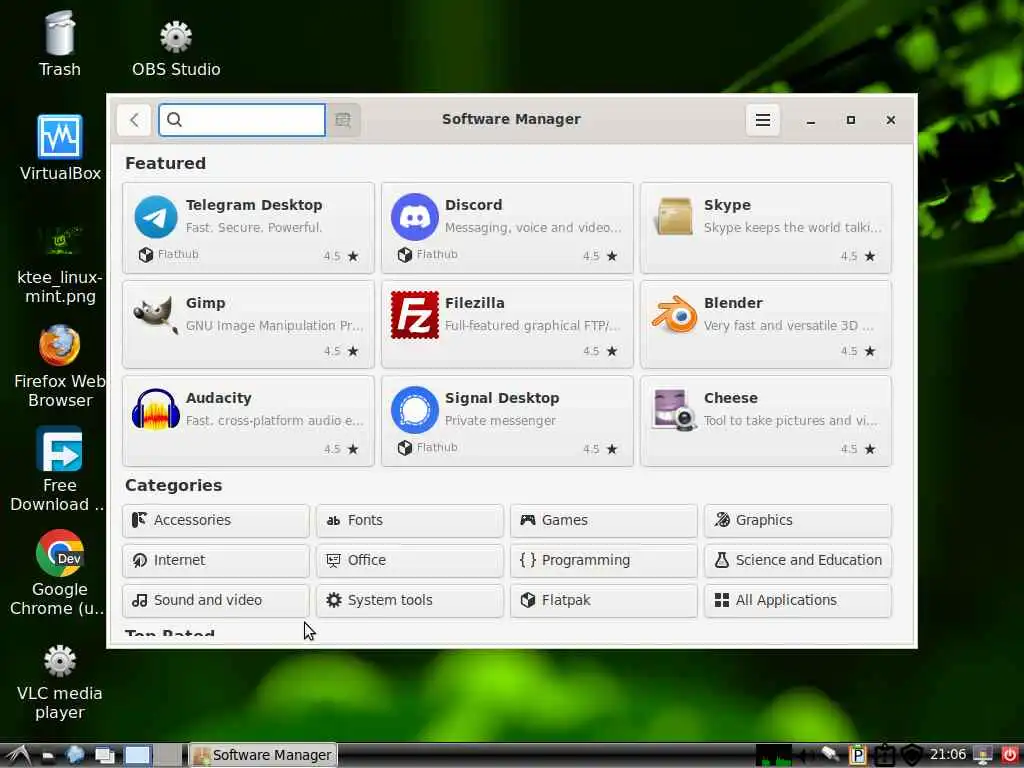Viewport: 1024px width, 768px height.
Task: Click the Telegram Desktop title text
Action: tap(254, 205)
